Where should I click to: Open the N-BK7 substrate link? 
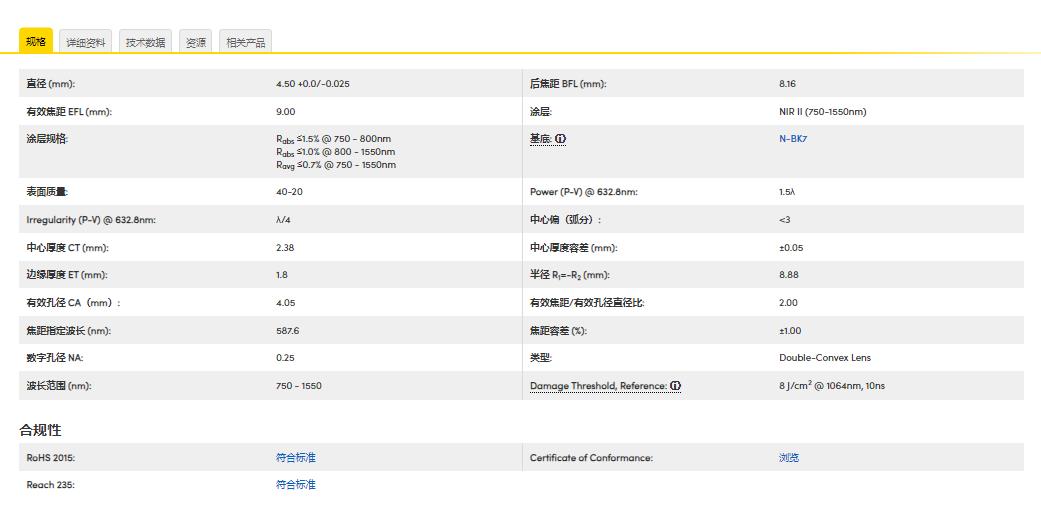coord(793,139)
